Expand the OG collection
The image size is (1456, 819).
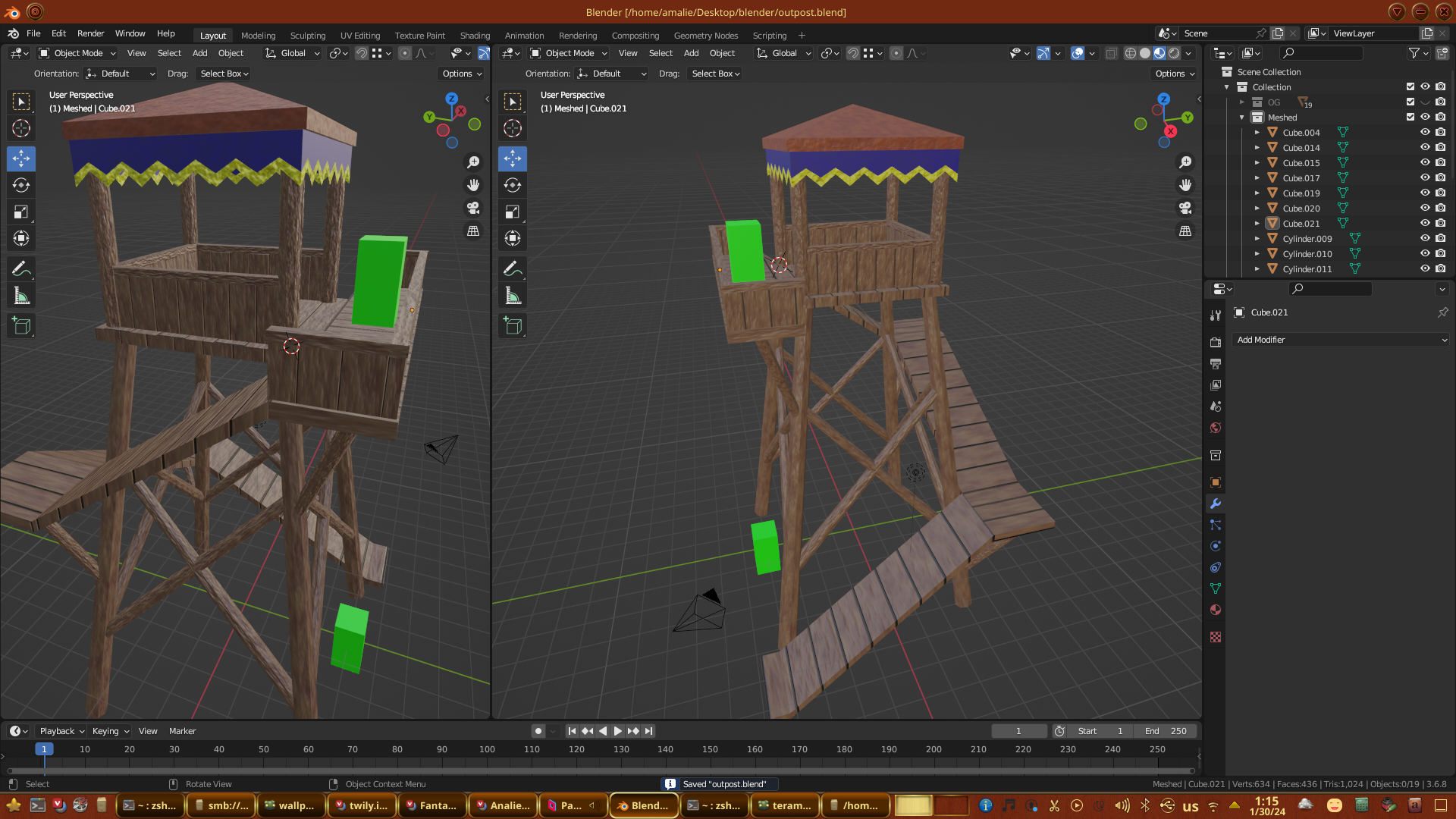tap(1242, 102)
